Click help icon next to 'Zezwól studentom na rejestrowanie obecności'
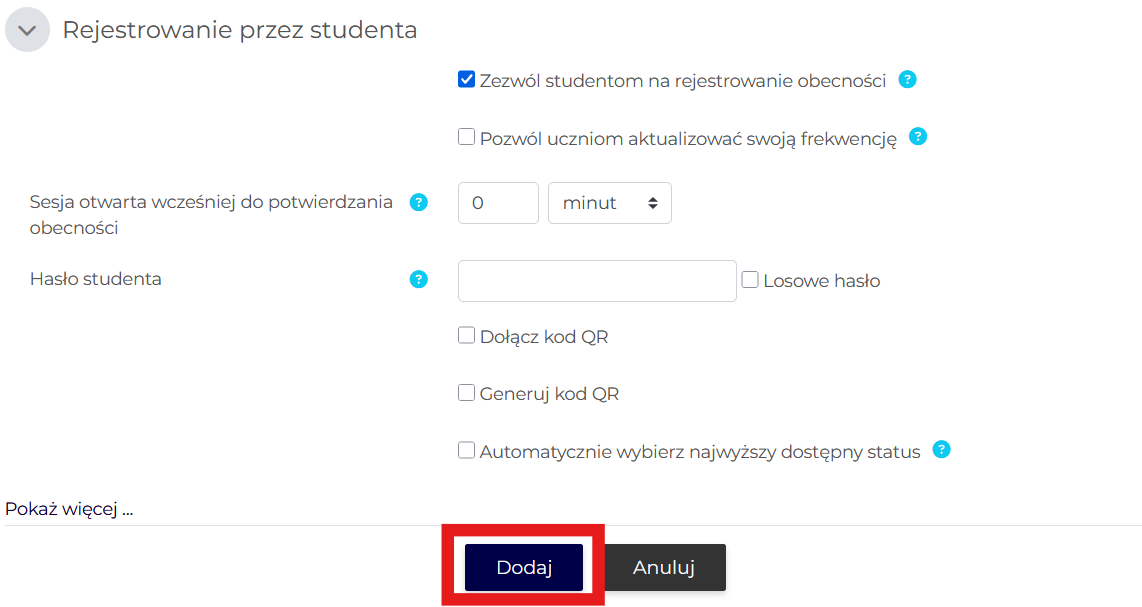Image resolution: width=1142 pixels, height=607 pixels. 907,80
